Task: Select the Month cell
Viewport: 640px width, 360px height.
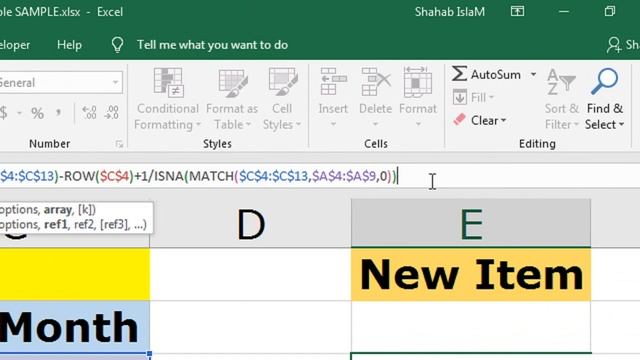Action: click(x=75, y=327)
